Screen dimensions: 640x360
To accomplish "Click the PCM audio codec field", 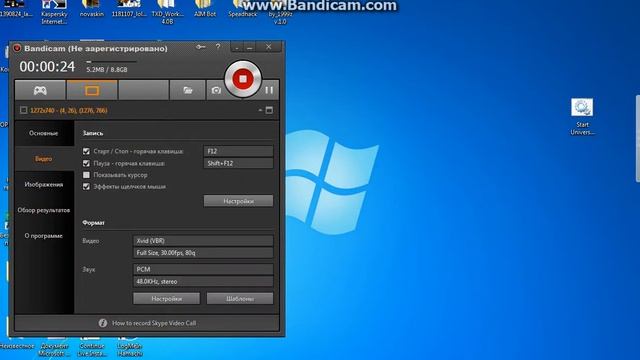I will click(203, 269).
